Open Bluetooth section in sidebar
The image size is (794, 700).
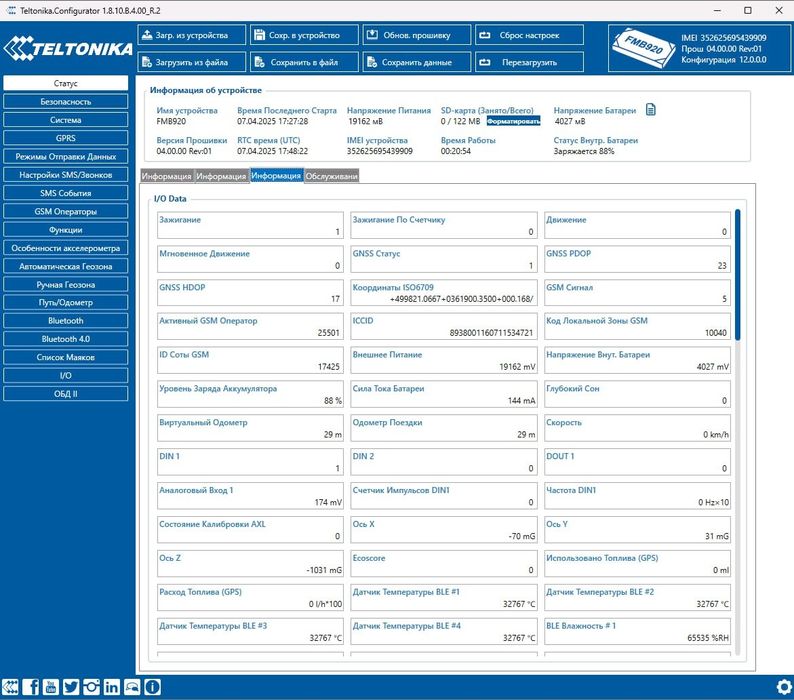[x=65, y=321]
